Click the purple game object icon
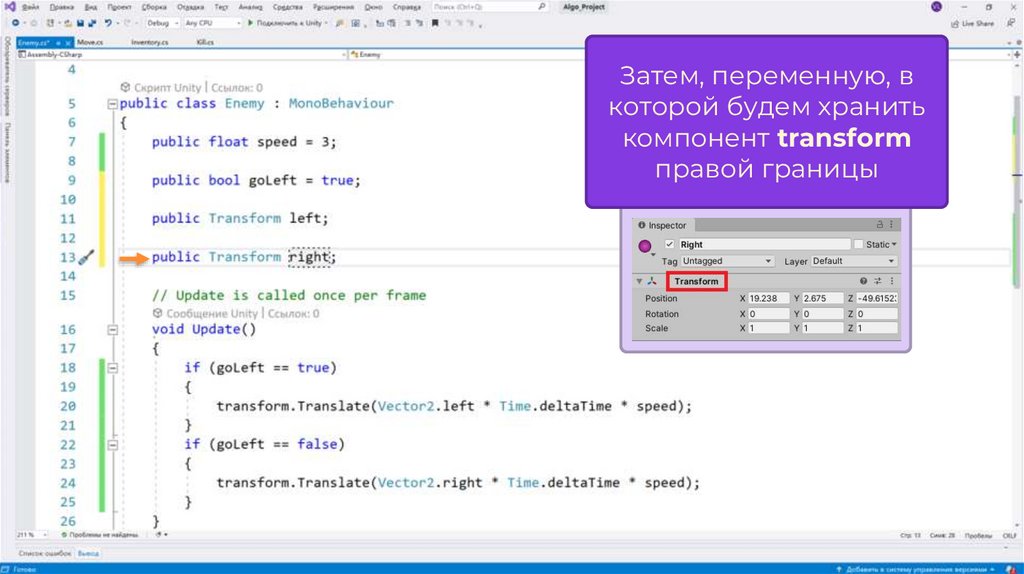Screen dimensions: 1024x574 [645, 245]
